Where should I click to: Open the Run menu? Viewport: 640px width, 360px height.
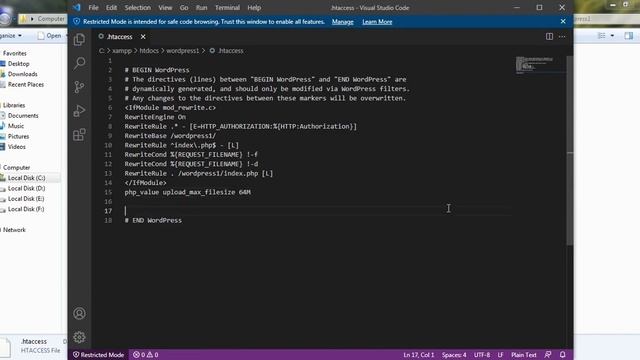point(201,7)
